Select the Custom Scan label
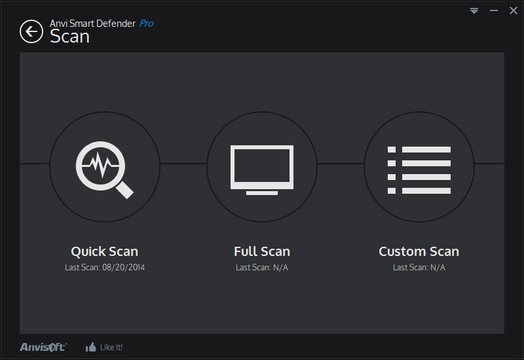 (x=419, y=251)
